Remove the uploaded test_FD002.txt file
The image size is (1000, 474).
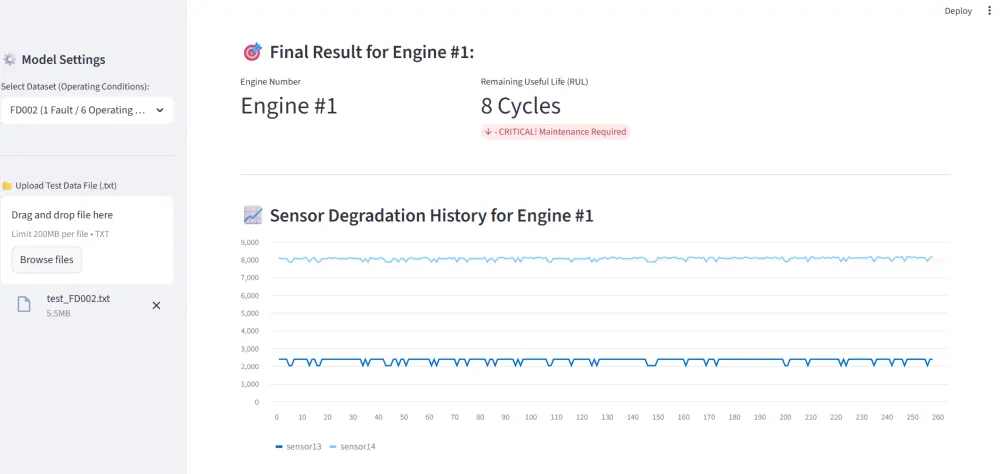tap(156, 305)
